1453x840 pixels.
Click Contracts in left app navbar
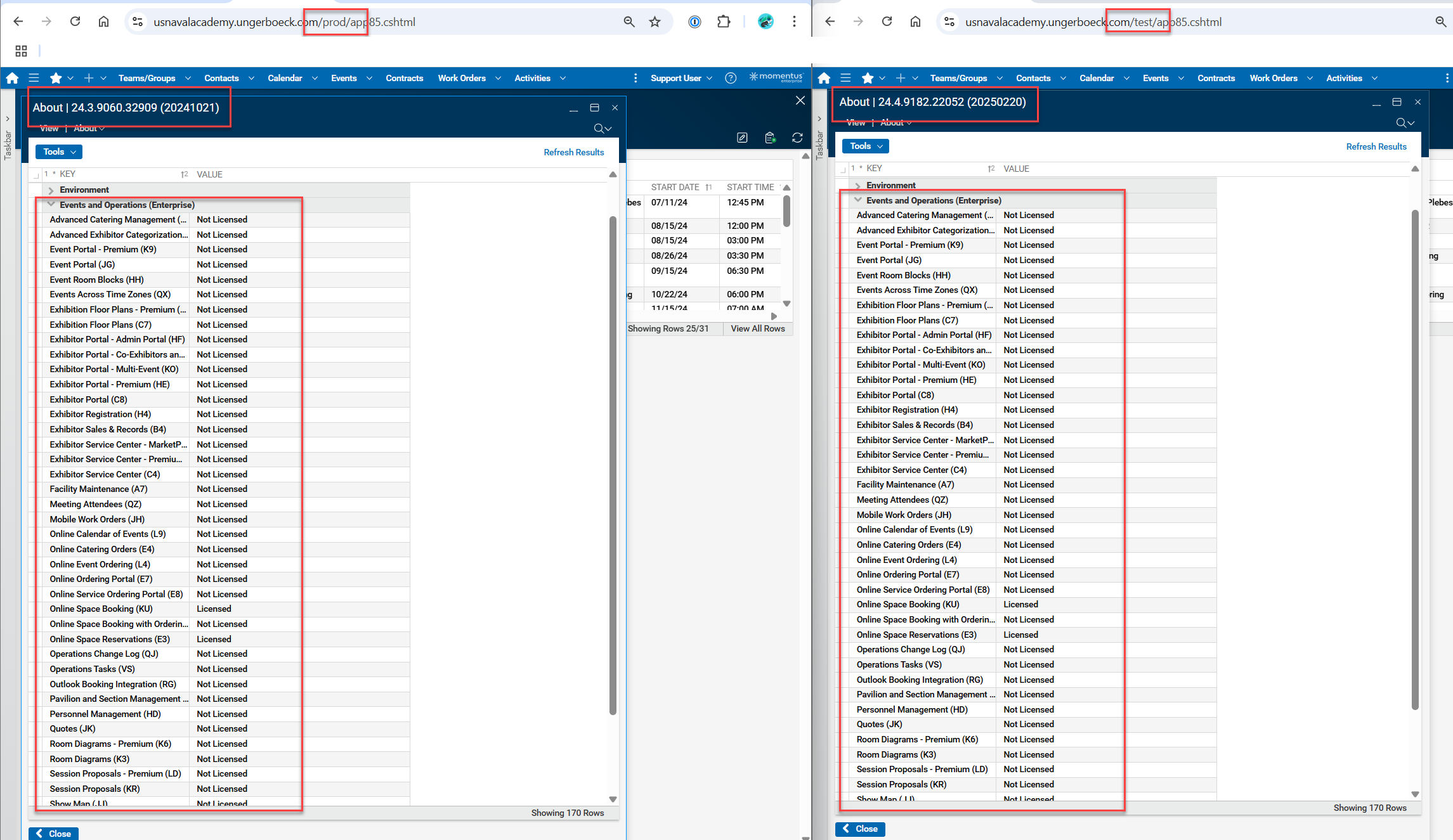(x=405, y=78)
